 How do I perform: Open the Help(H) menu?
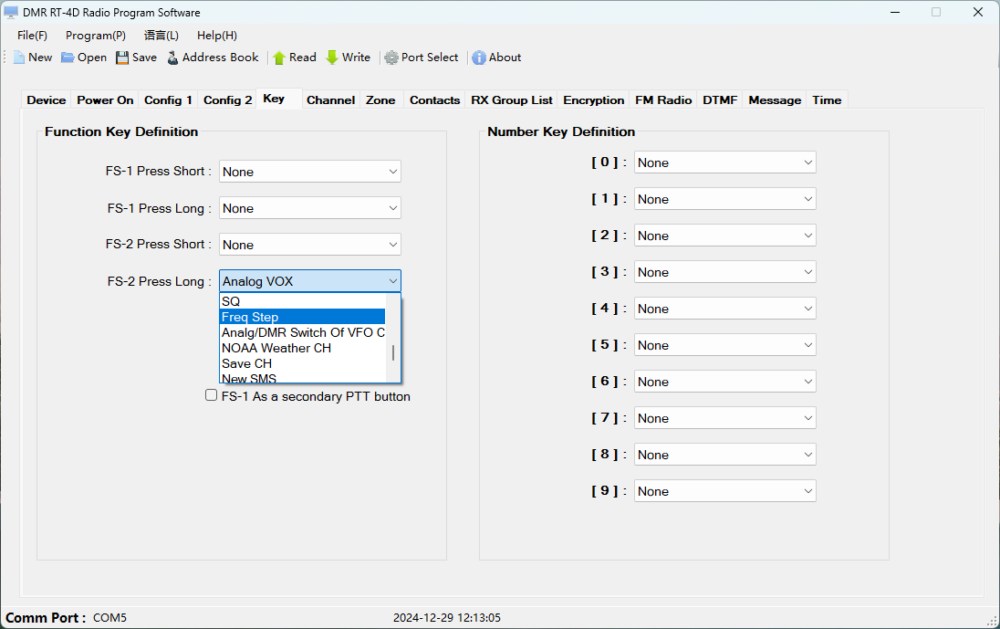pos(217,36)
